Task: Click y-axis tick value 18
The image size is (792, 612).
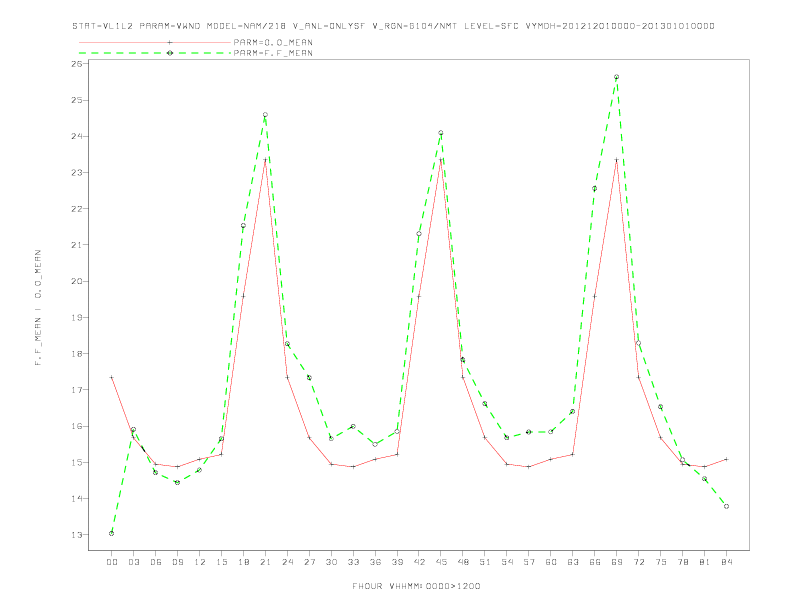Action: 76,353
